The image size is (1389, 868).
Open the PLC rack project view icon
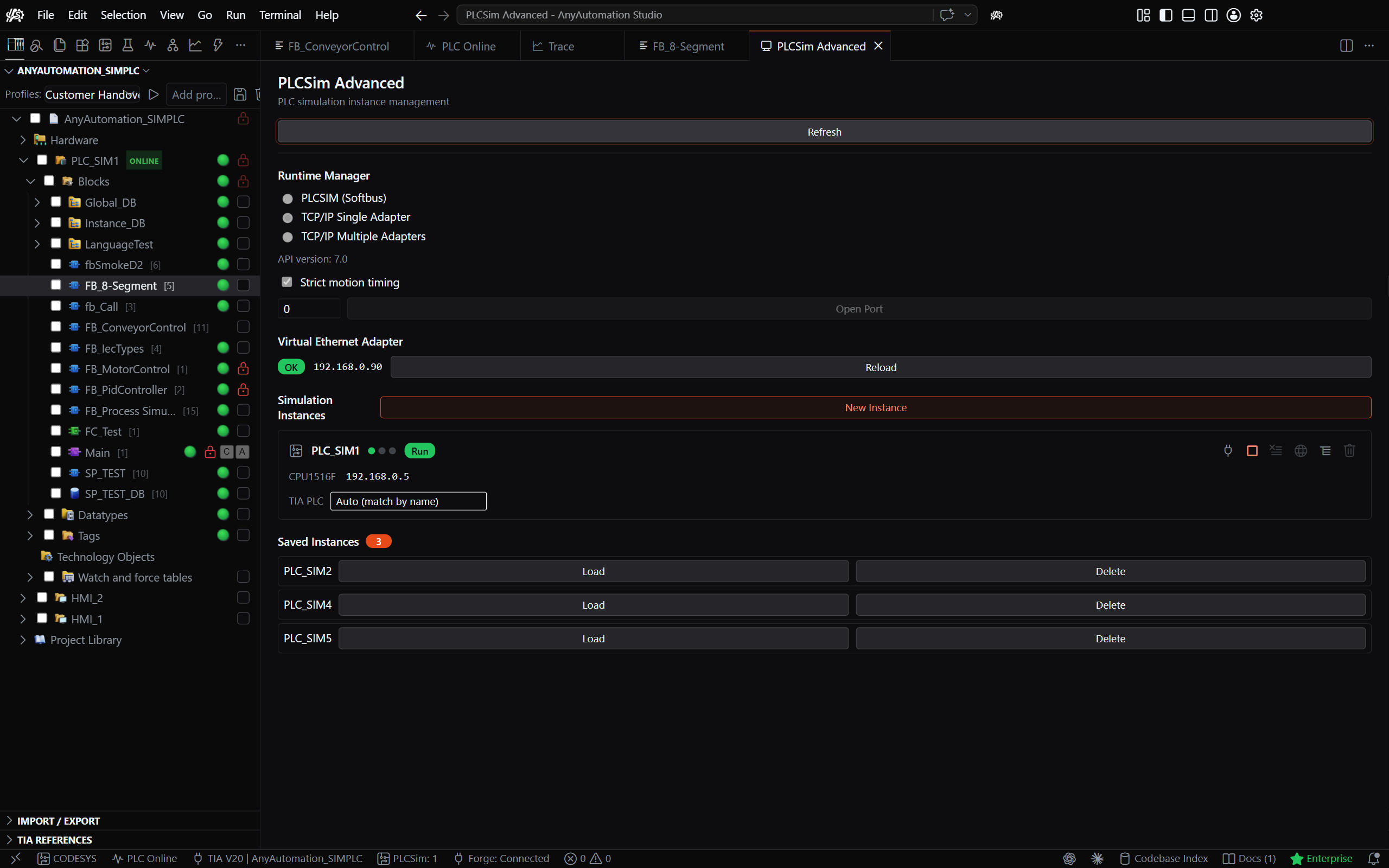point(15,46)
